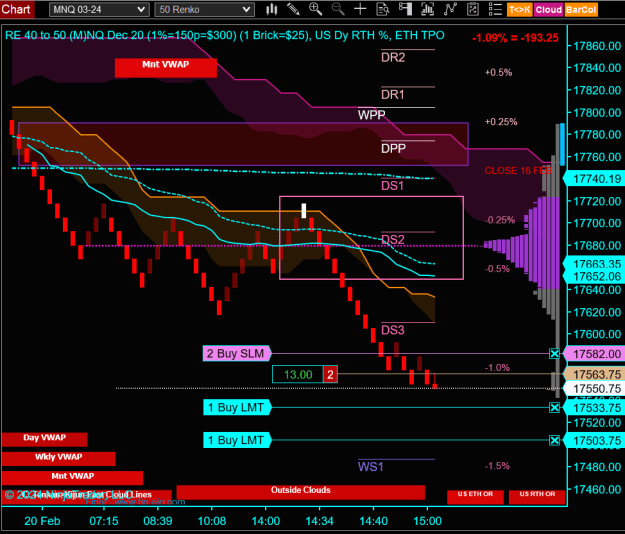Click the WPP pivot label
Screen dimensions: 625x534
click(x=371, y=115)
